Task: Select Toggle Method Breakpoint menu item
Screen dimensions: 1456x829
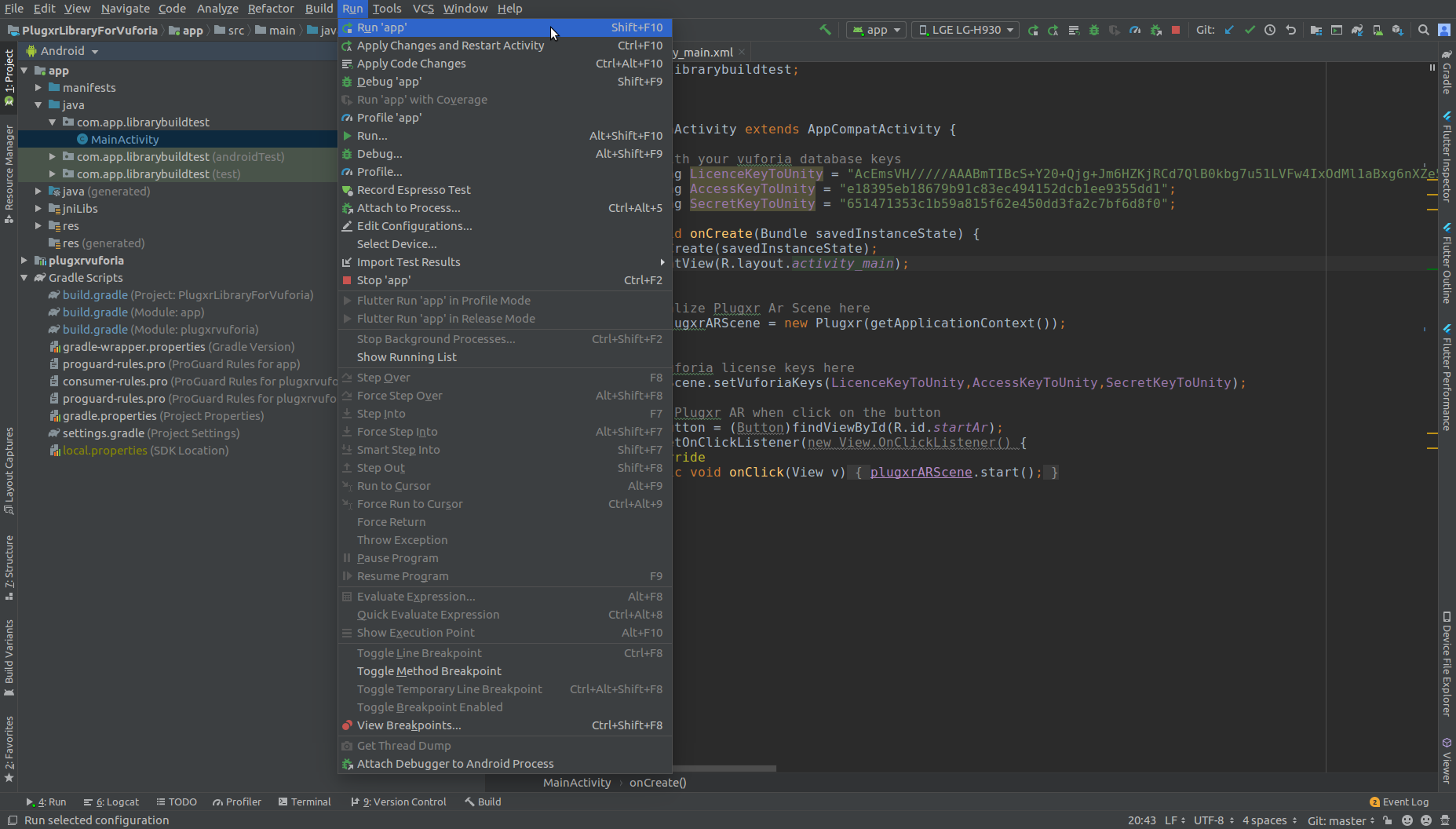Action: [505, 671]
